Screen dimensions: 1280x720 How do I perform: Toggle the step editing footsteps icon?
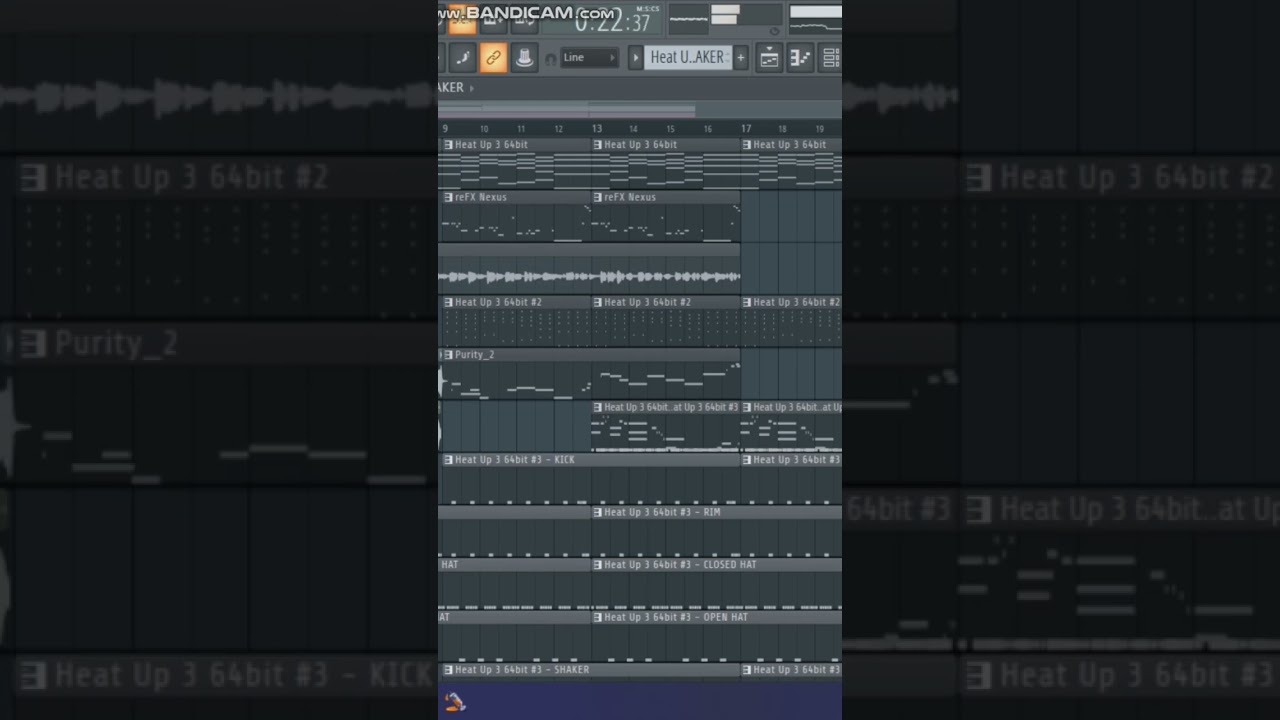coord(462,58)
